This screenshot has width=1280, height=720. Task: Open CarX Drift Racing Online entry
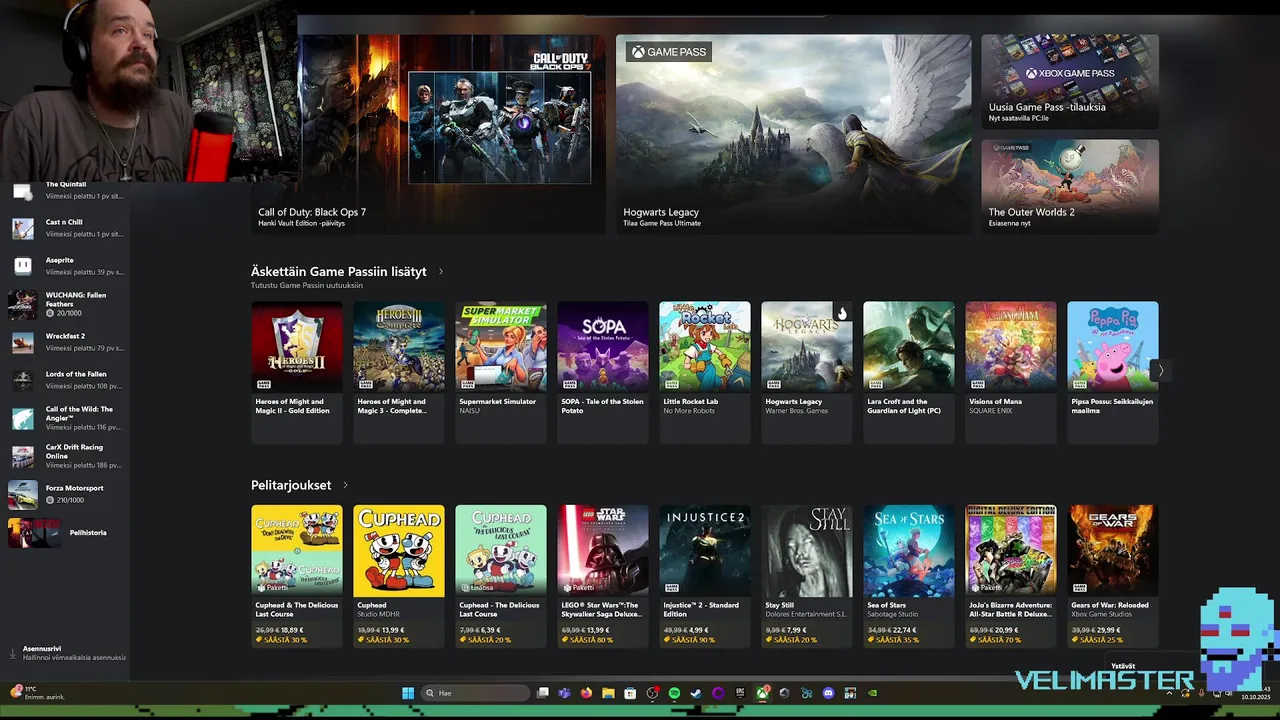click(66, 456)
